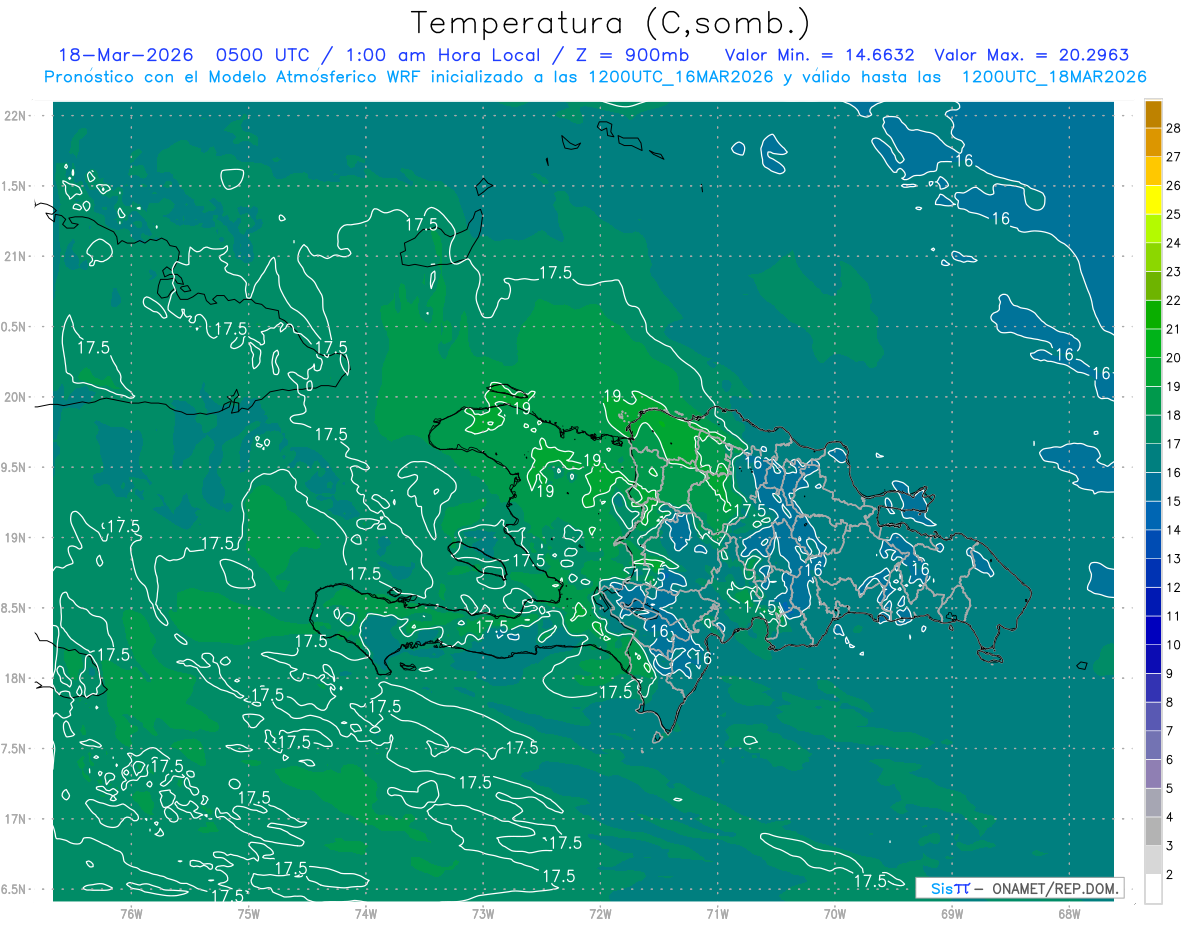Select the forecast date '18-Mar-2026'

click(x=124, y=55)
